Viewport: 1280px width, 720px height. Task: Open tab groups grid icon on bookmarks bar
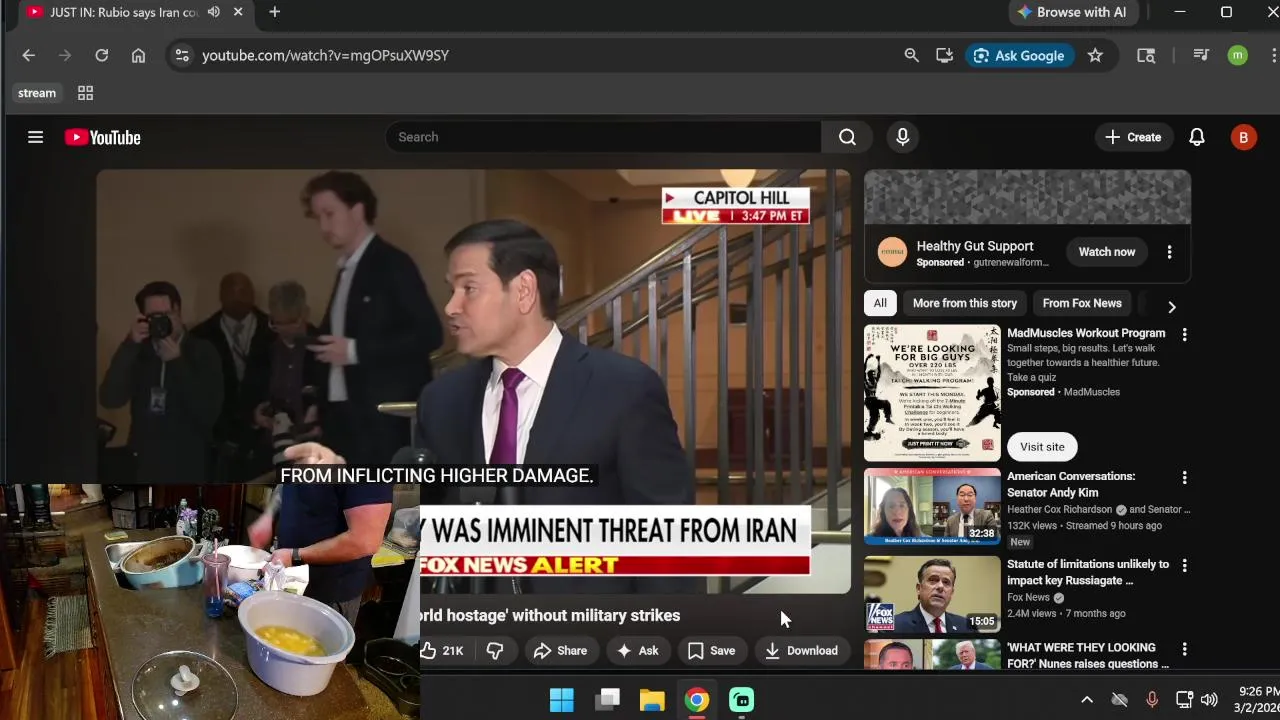click(x=85, y=93)
